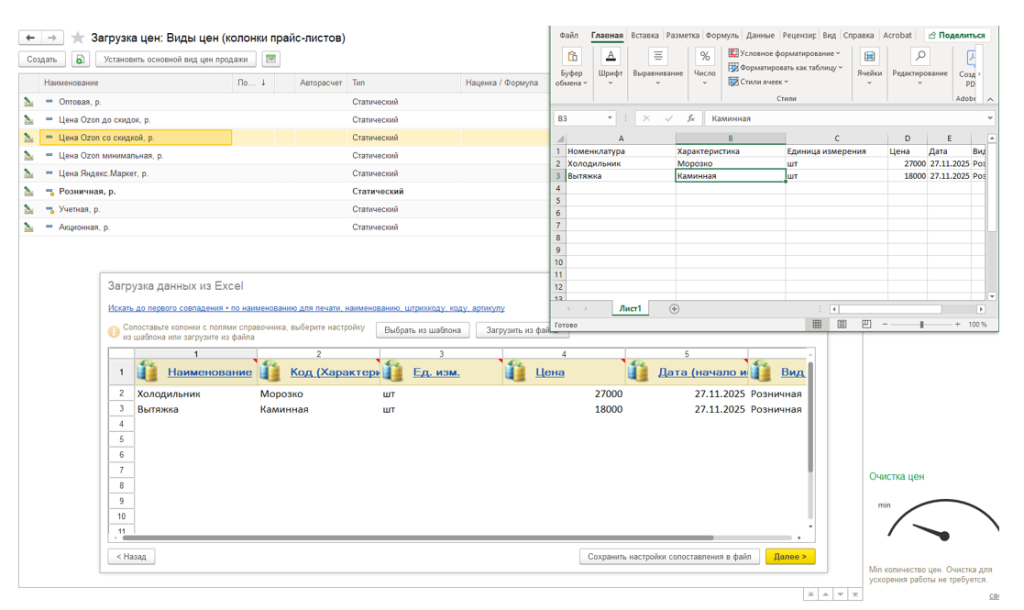Go back with the left arrow button
The image size is (1024, 610).
click(29, 38)
